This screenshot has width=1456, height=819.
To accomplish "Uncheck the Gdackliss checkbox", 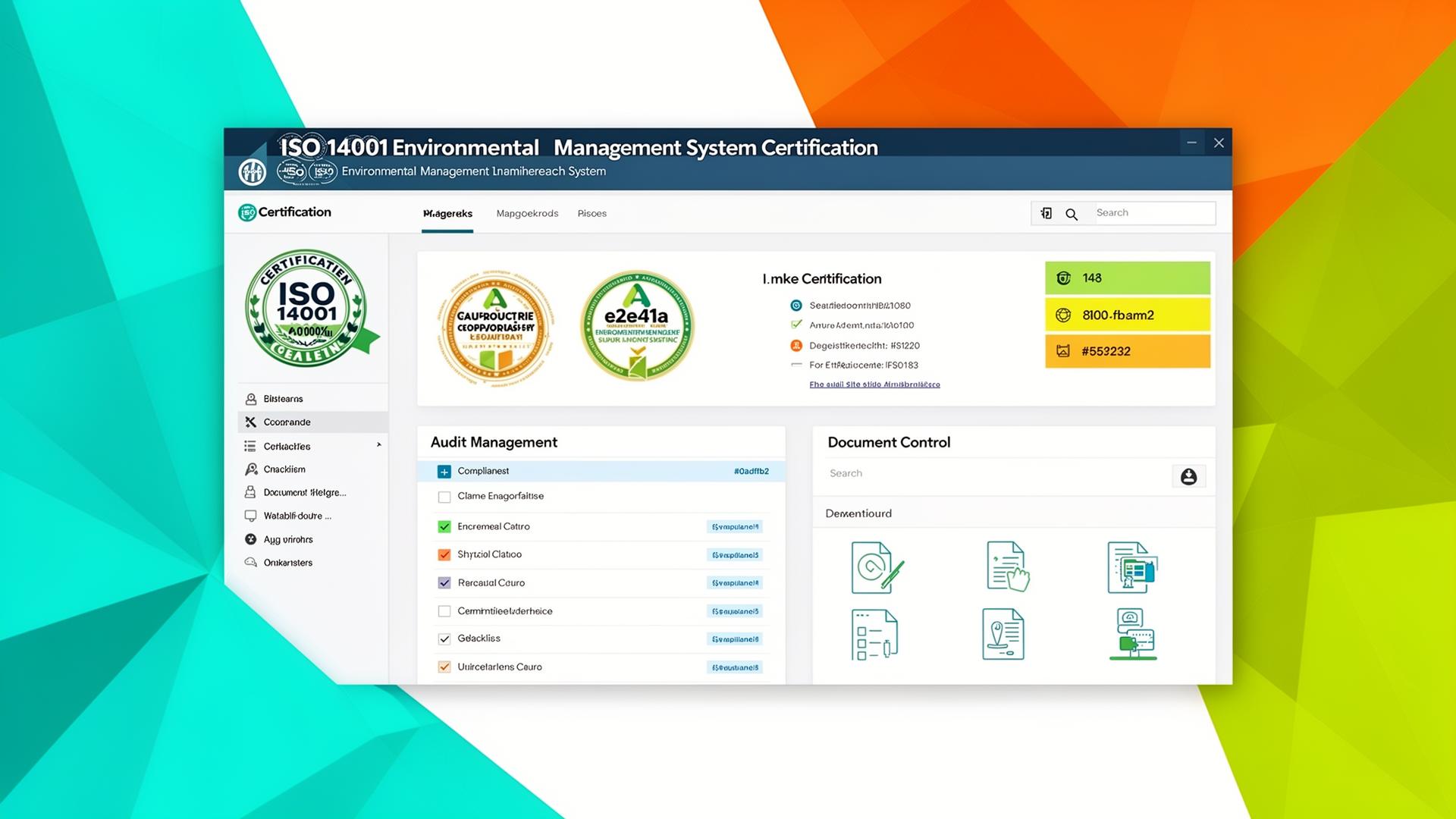I will coord(444,639).
